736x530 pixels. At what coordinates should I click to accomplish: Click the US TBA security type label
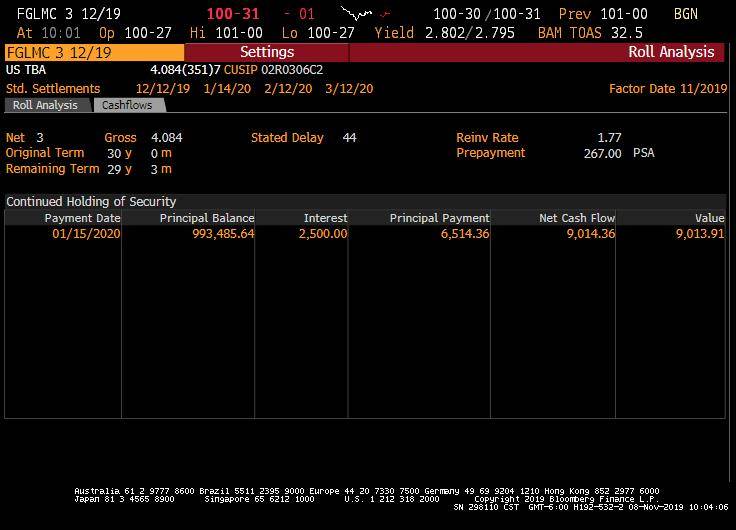coord(26,70)
